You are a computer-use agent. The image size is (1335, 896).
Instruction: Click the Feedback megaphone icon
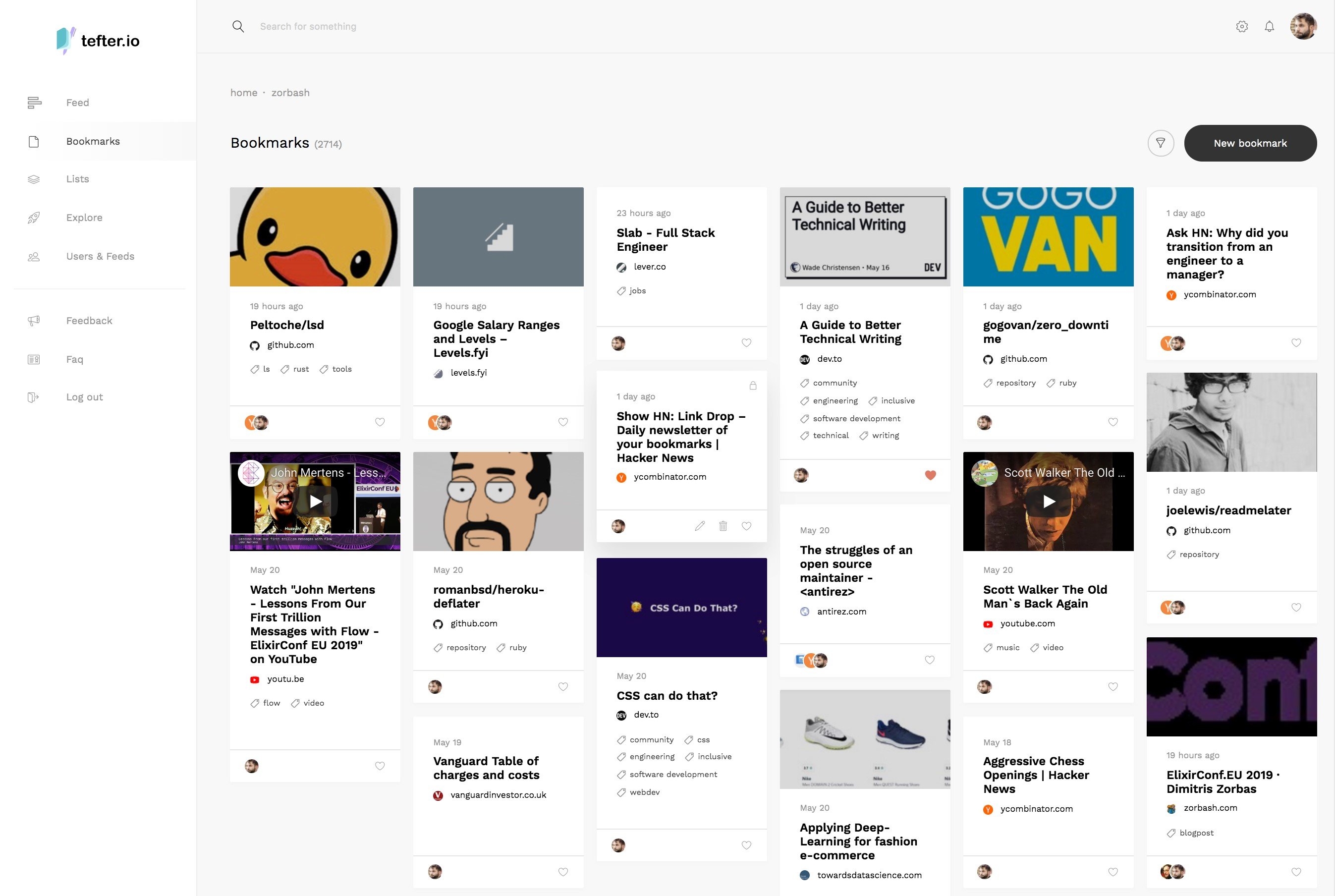click(34, 321)
